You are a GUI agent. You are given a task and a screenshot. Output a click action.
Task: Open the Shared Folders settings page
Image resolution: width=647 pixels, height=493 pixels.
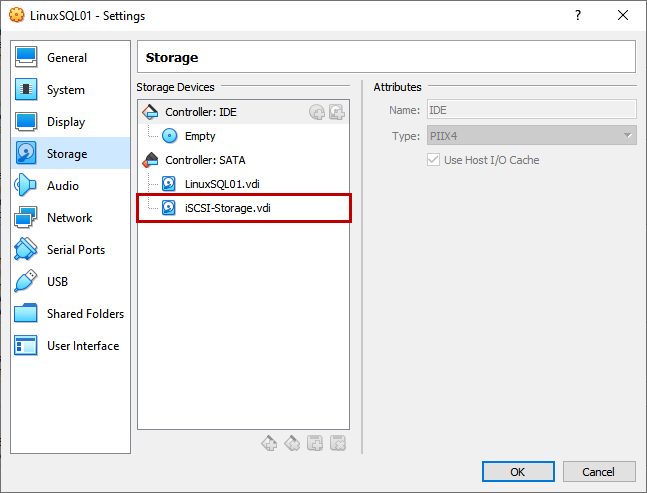point(85,314)
